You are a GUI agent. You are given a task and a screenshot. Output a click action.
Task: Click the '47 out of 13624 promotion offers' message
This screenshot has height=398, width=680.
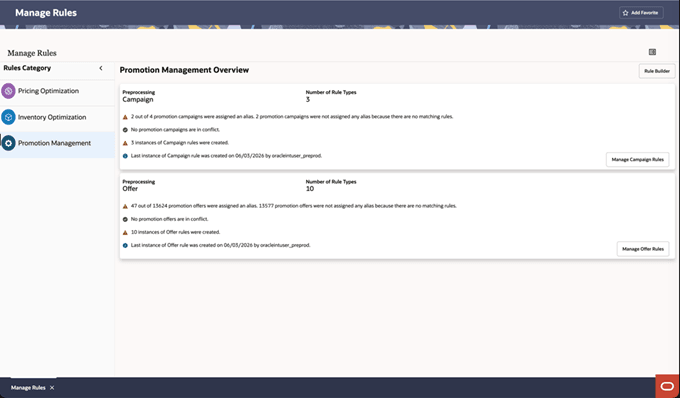click(x=294, y=206)
